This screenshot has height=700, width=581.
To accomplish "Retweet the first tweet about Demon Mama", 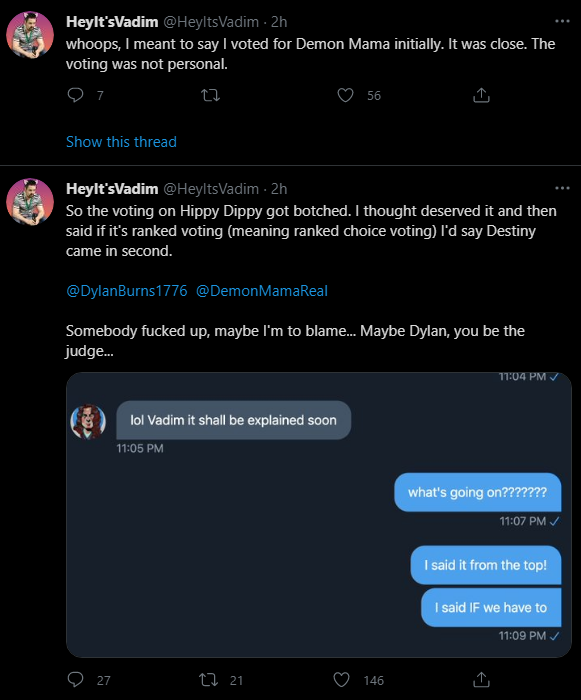I will pos(210,95).
